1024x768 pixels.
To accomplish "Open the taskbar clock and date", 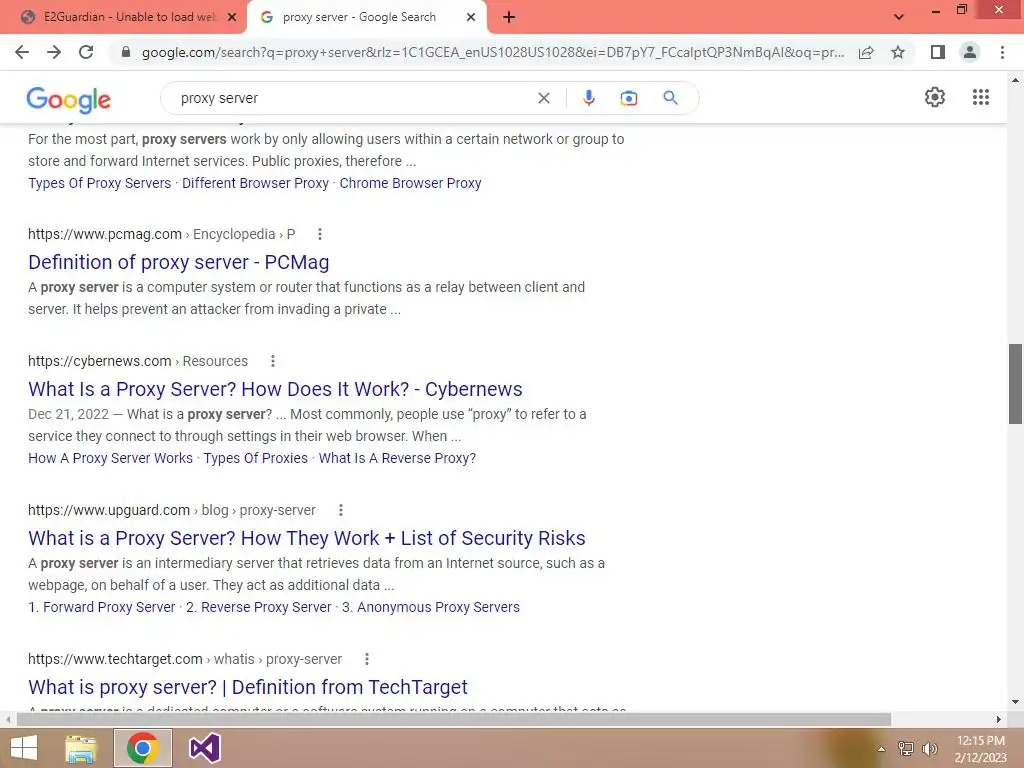I will click(980, 749).
